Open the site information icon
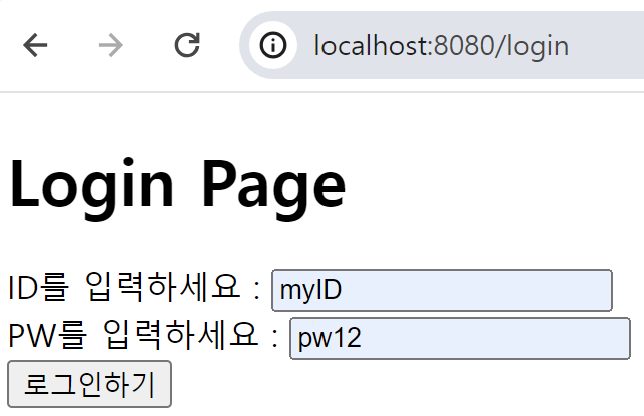 point(273,45)
